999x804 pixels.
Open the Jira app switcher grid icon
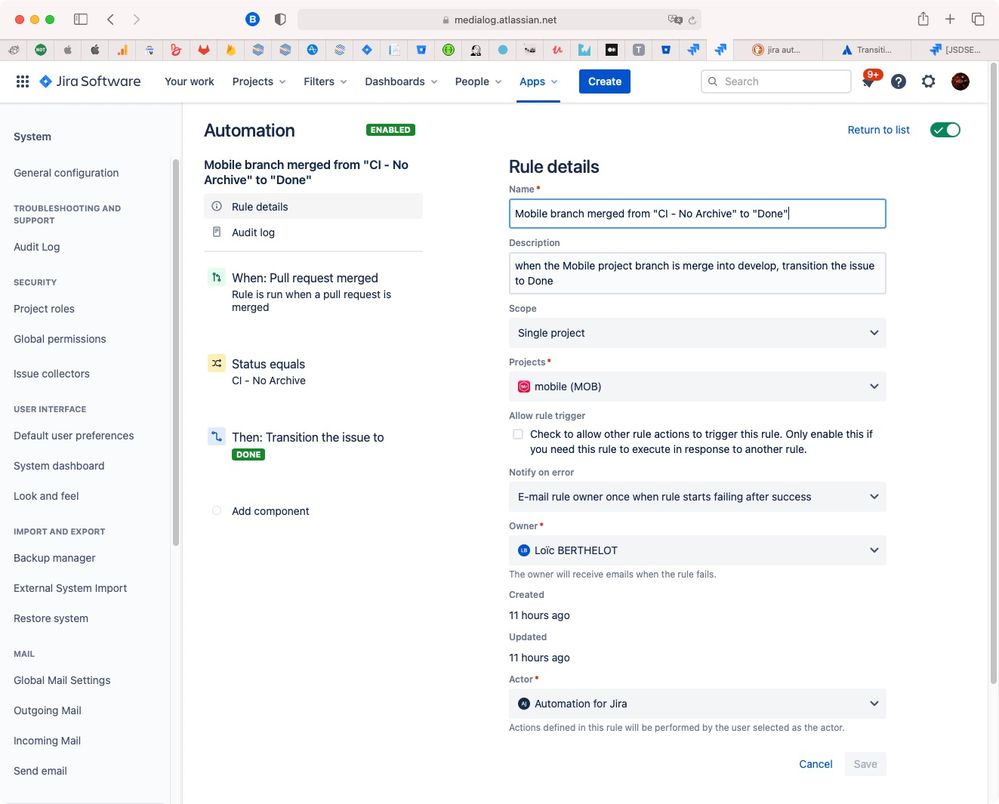[22, 82]
